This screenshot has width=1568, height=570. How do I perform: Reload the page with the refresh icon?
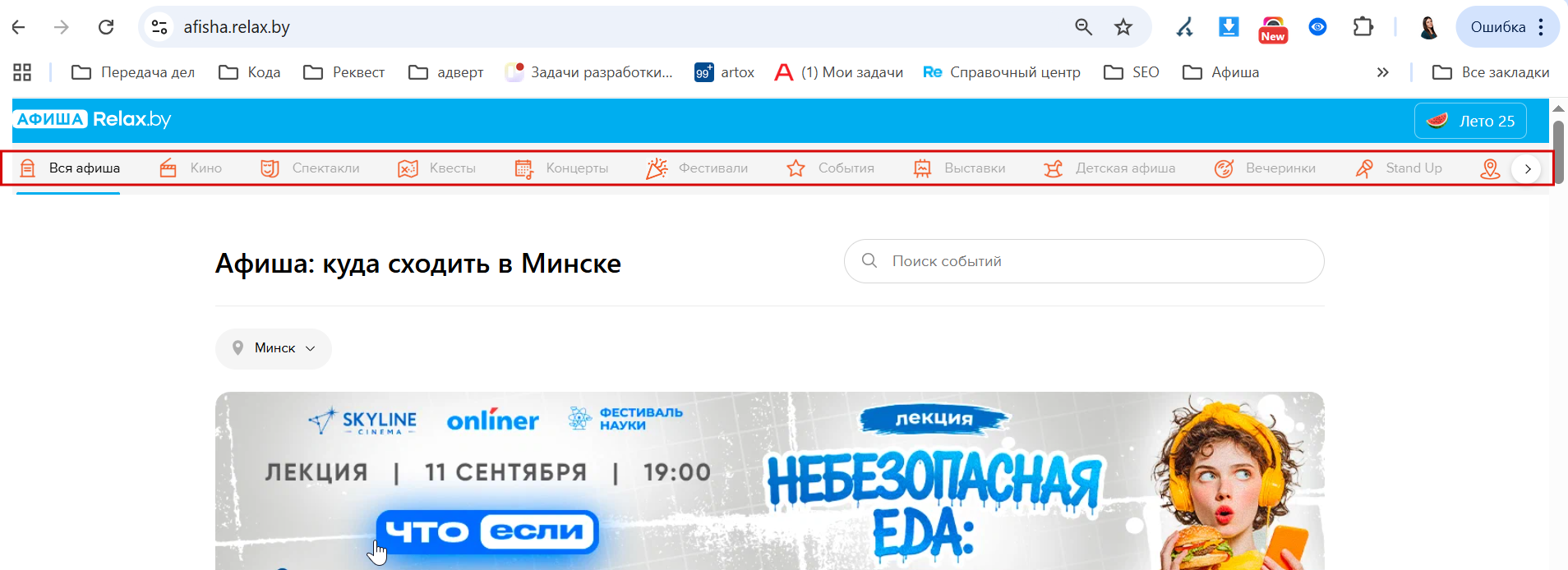click(106, 27)
